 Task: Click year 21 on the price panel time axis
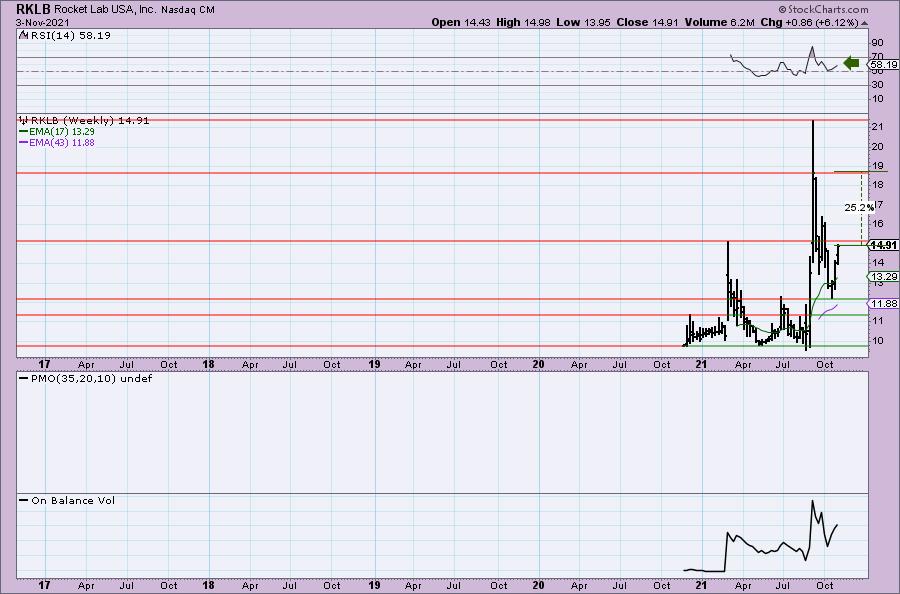click(701, 364)
